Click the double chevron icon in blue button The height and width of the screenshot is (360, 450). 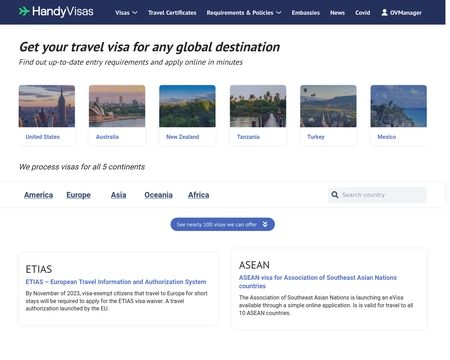(x=265, y=224)
